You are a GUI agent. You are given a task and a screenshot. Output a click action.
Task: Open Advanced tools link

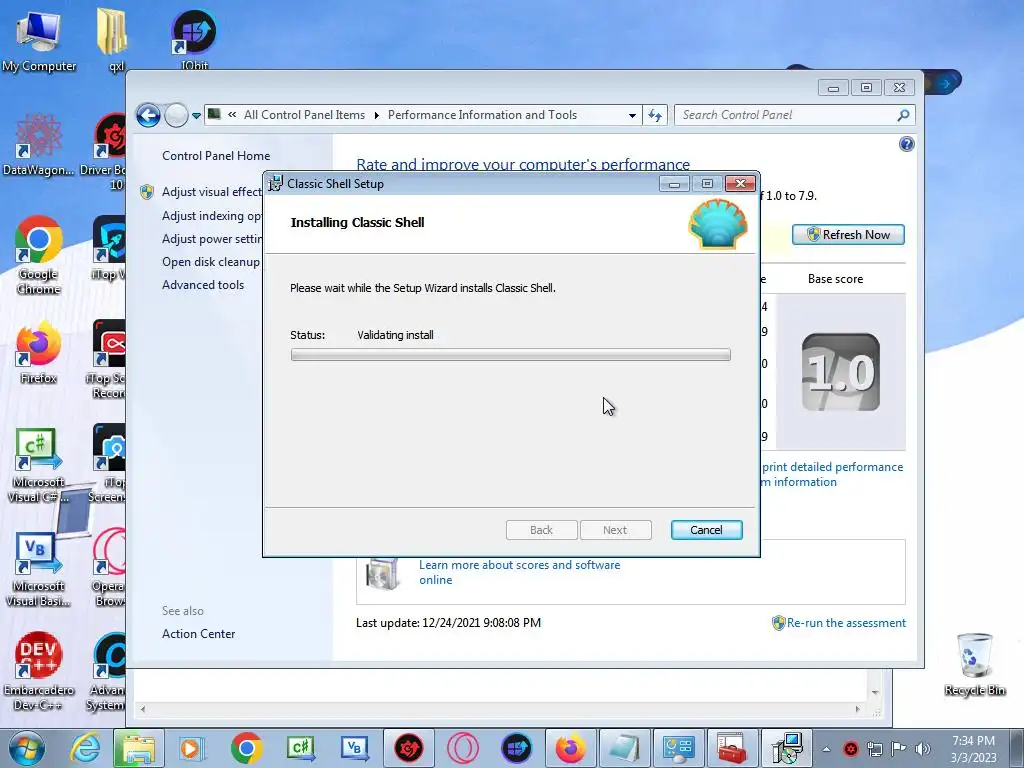[x=203, y=285]
